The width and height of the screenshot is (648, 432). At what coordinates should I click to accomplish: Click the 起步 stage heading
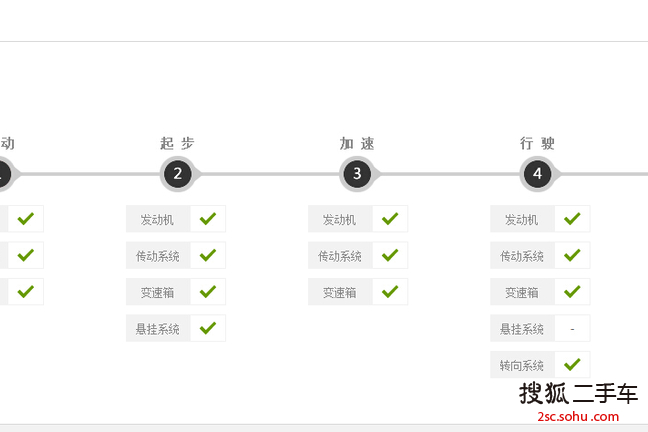point(177,143)
